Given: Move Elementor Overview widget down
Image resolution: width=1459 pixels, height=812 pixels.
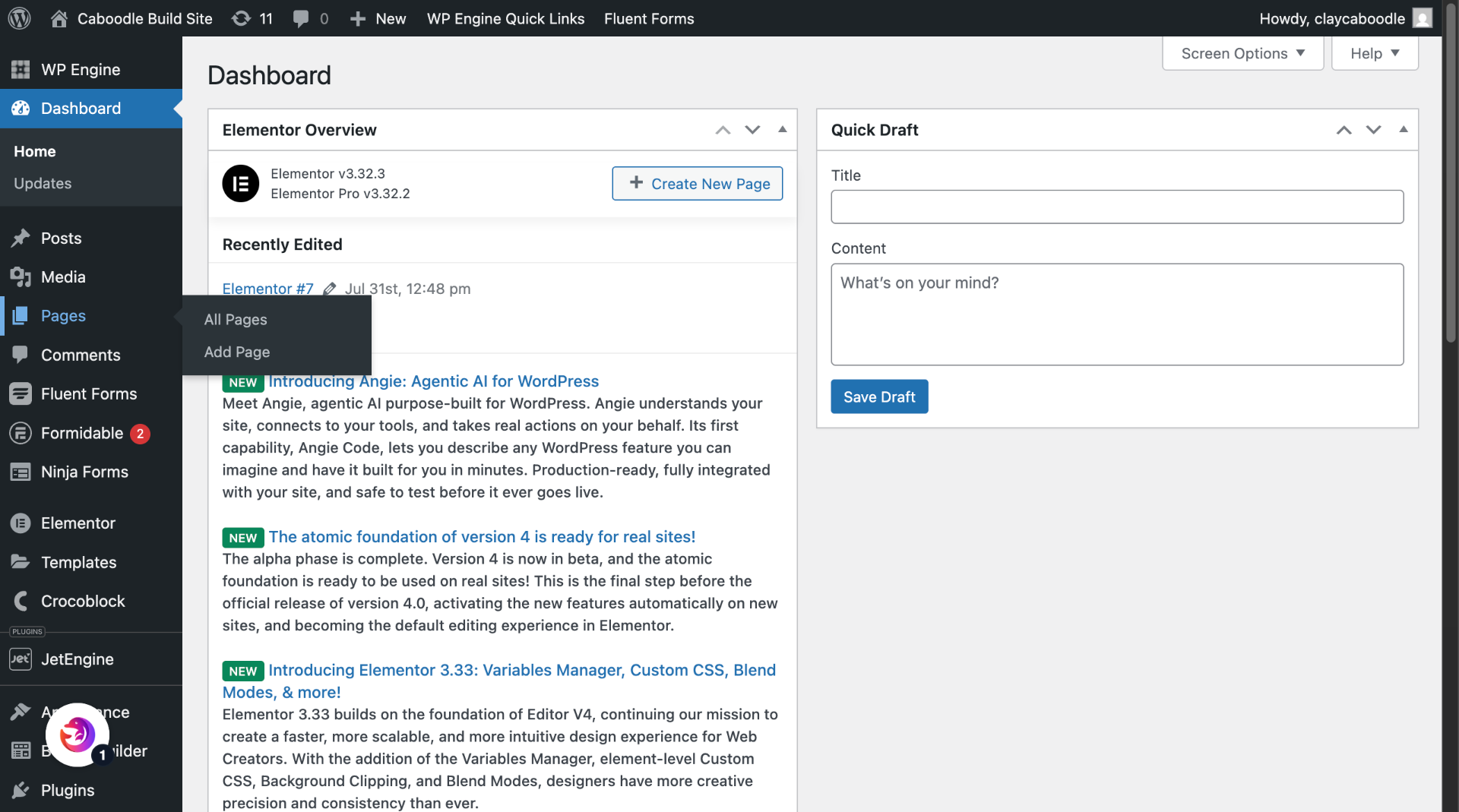Looking at the screenshot, I should click(752, 130).
